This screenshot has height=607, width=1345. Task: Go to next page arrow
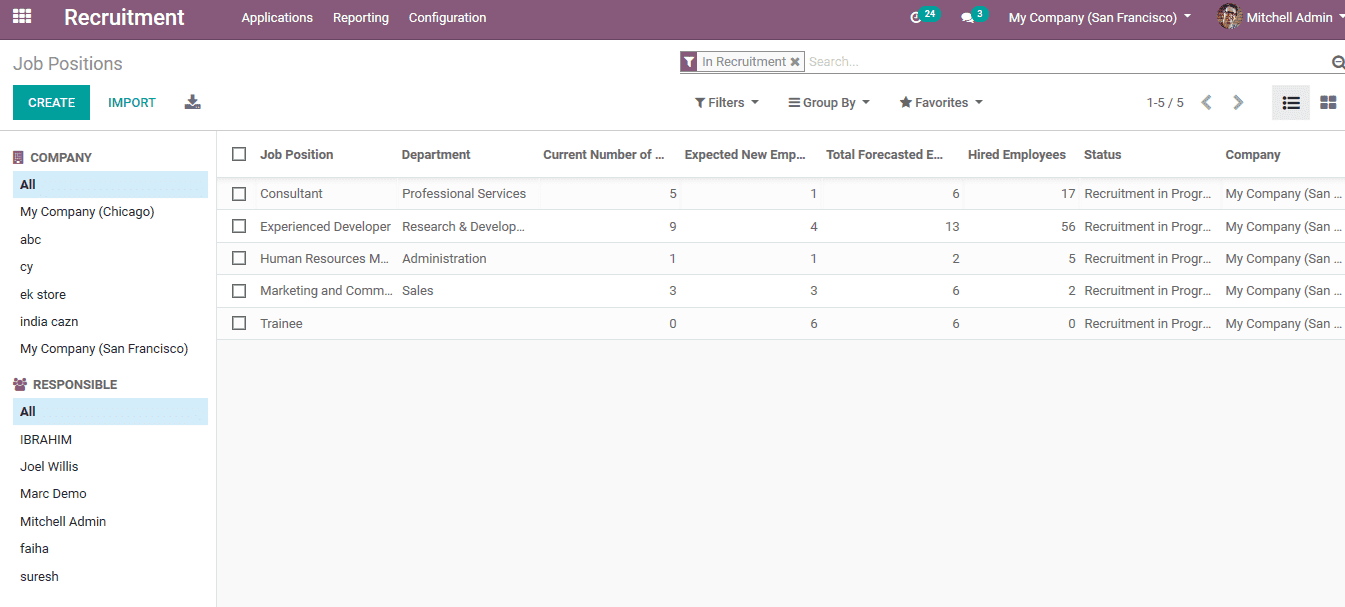click(1238, 103)
